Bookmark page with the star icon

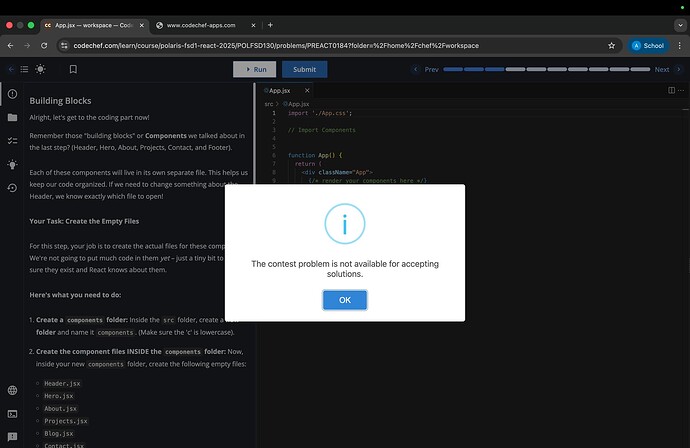pos(611,45)
